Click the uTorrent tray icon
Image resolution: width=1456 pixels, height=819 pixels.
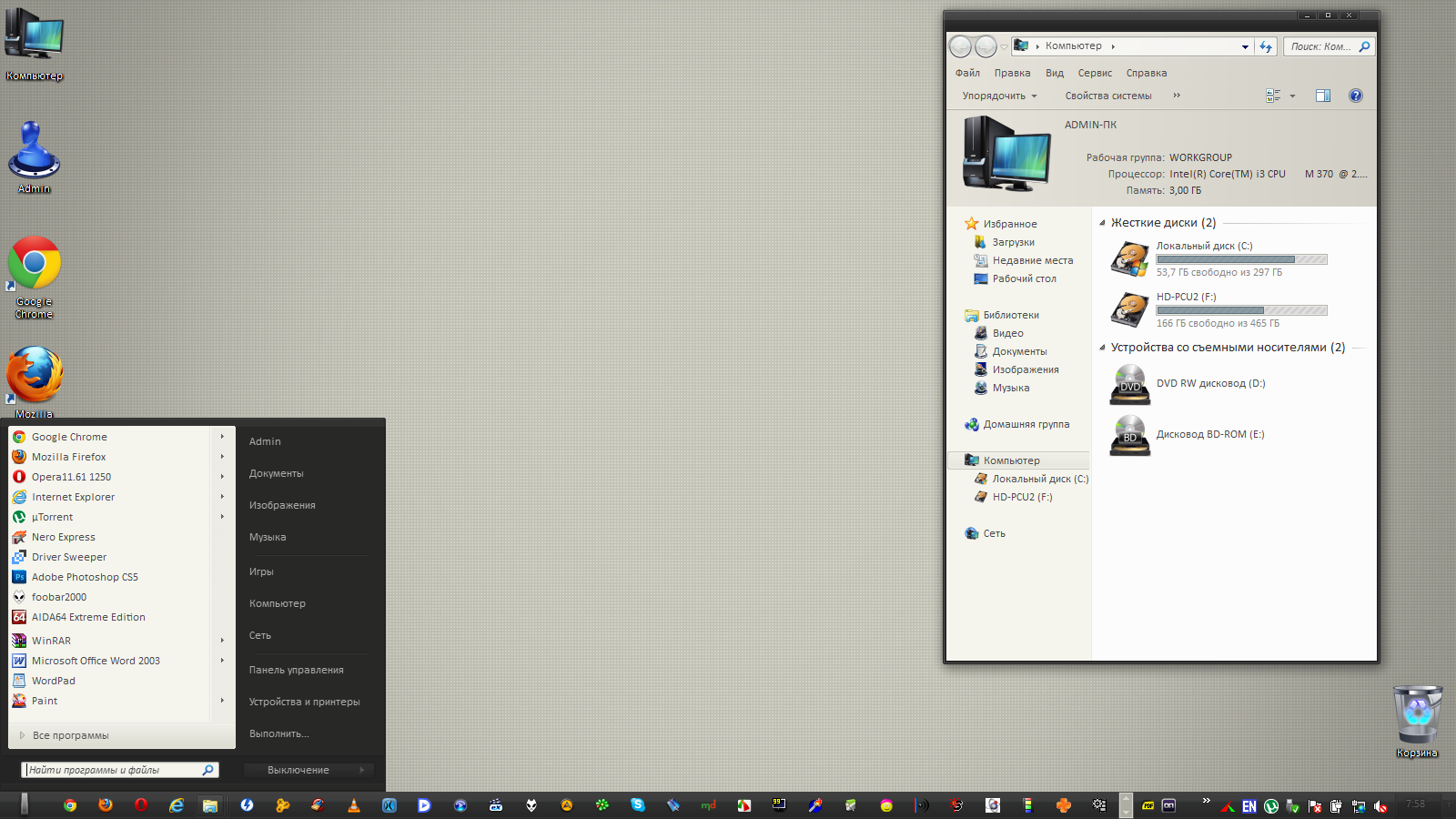point(1271,806)
